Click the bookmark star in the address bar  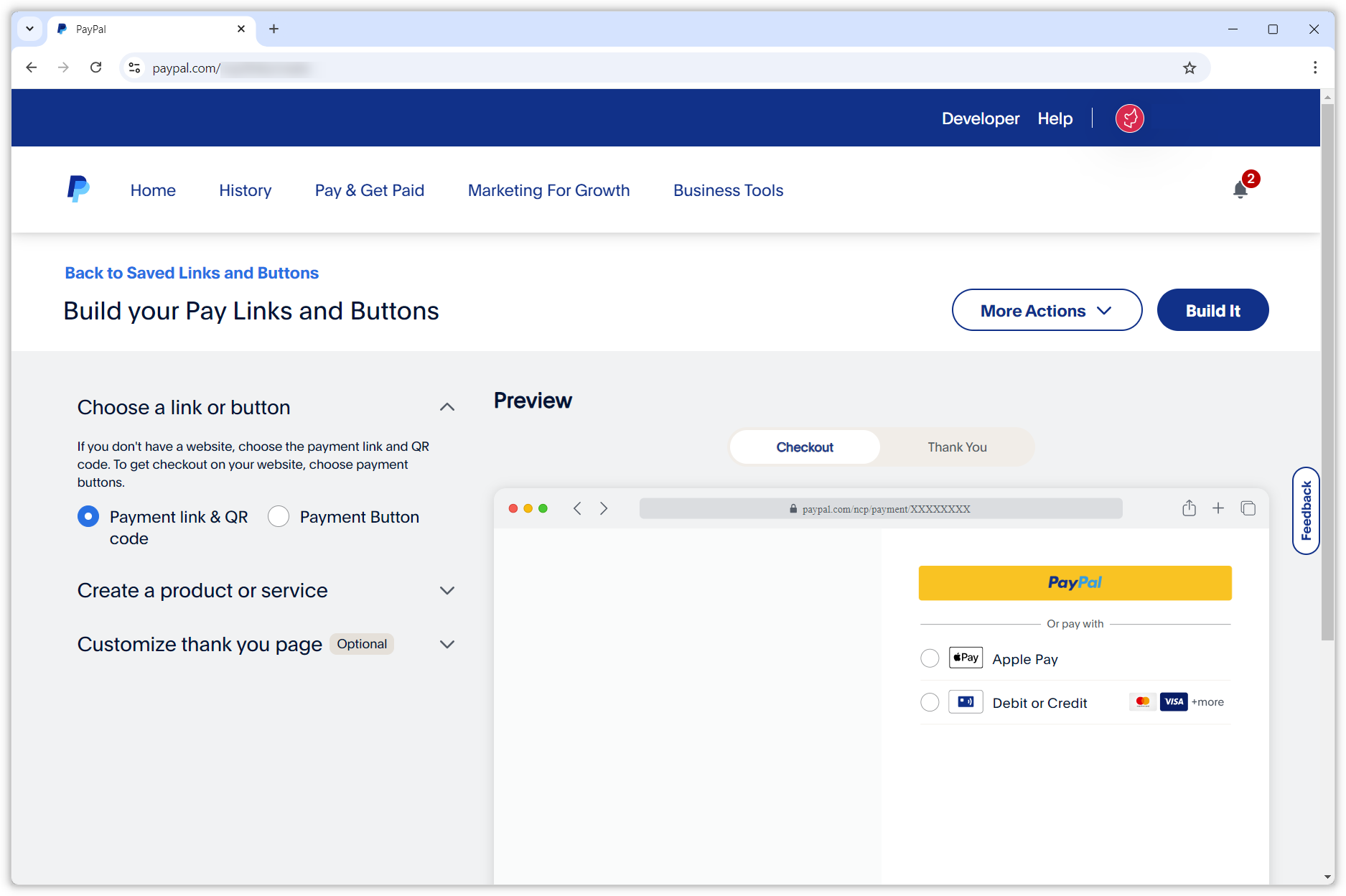(x=1190, y=67)
